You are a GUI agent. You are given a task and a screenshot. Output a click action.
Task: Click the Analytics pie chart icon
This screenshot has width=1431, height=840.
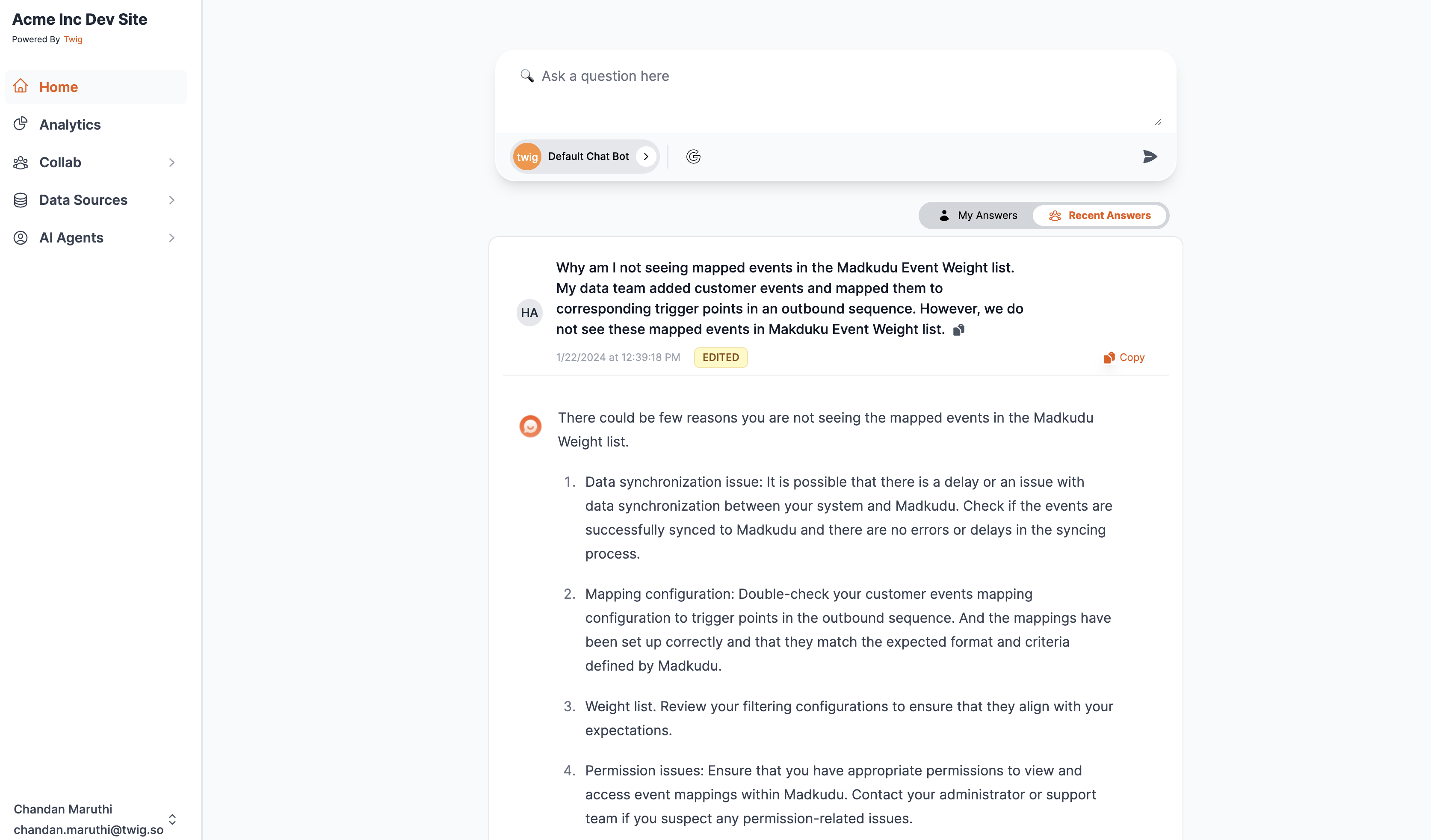coord(21,124)
